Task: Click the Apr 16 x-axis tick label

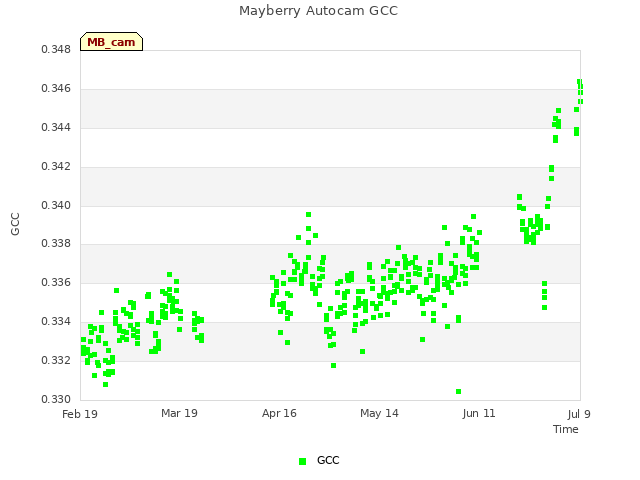Action: point(279,413)
